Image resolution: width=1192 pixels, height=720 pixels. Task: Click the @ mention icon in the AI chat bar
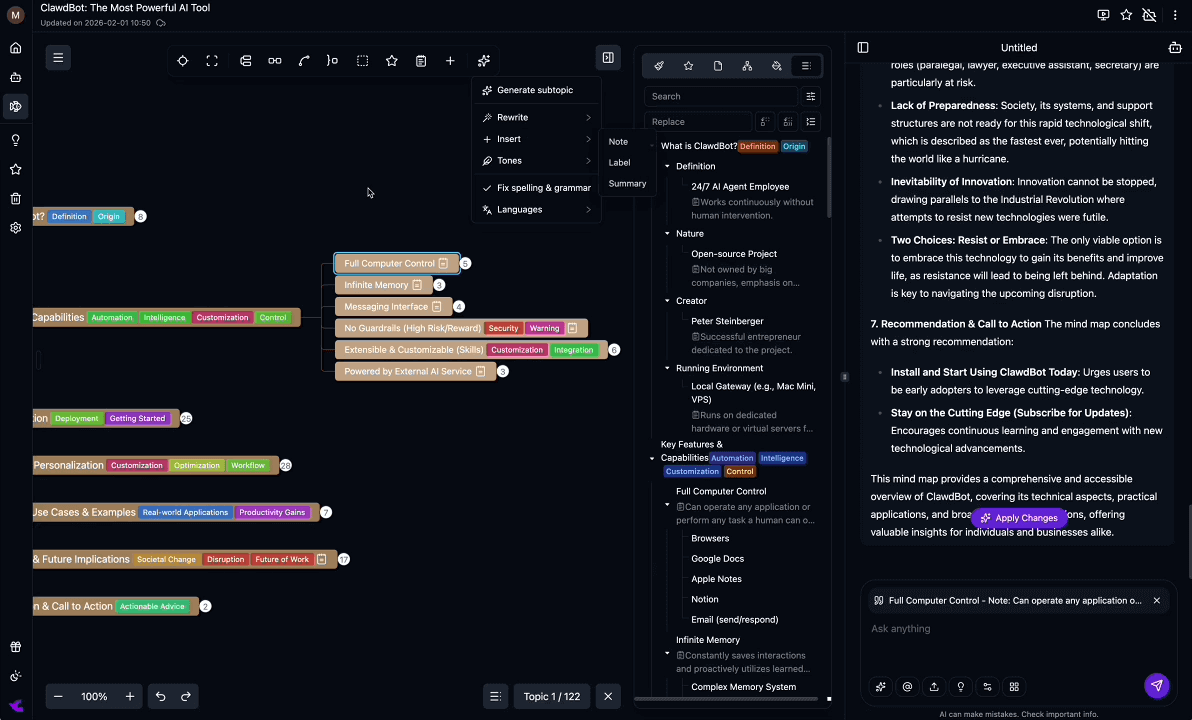[x=907, y=686]
